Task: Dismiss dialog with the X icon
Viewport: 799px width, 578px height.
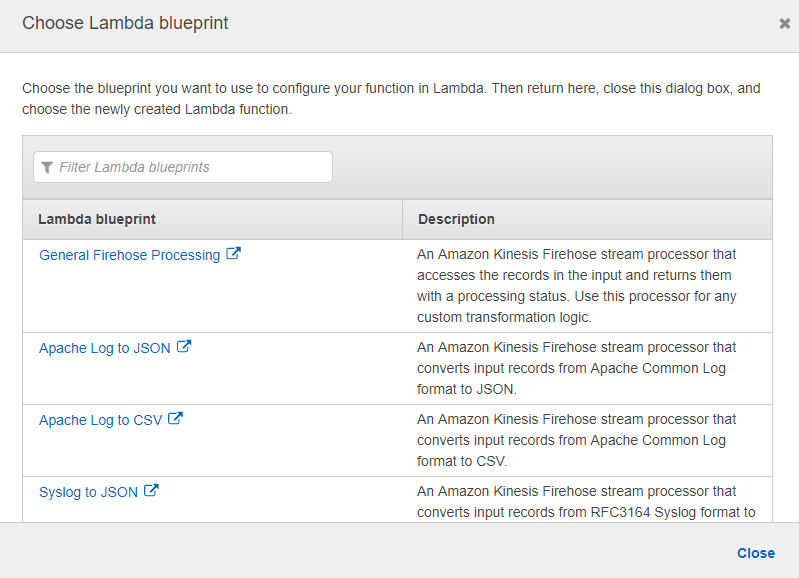Action: point(785,23)
